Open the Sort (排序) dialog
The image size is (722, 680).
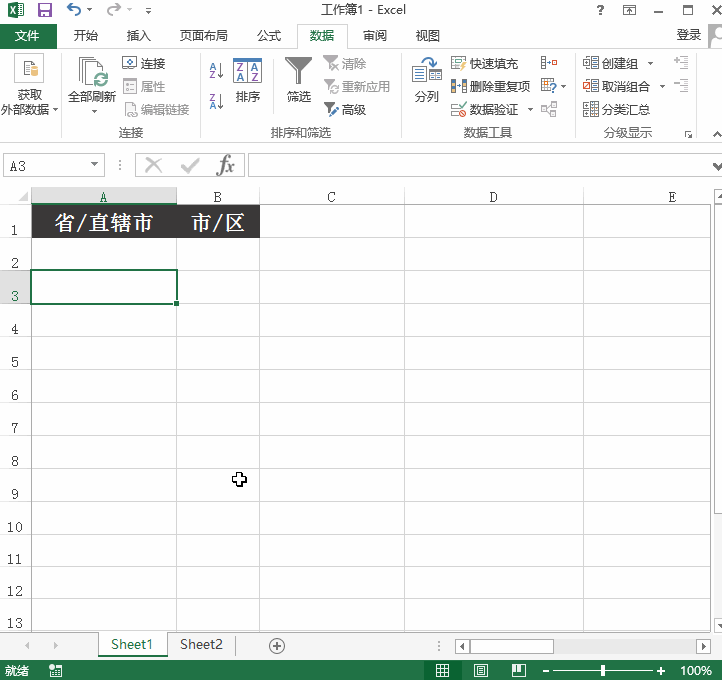tap(247, 82)
